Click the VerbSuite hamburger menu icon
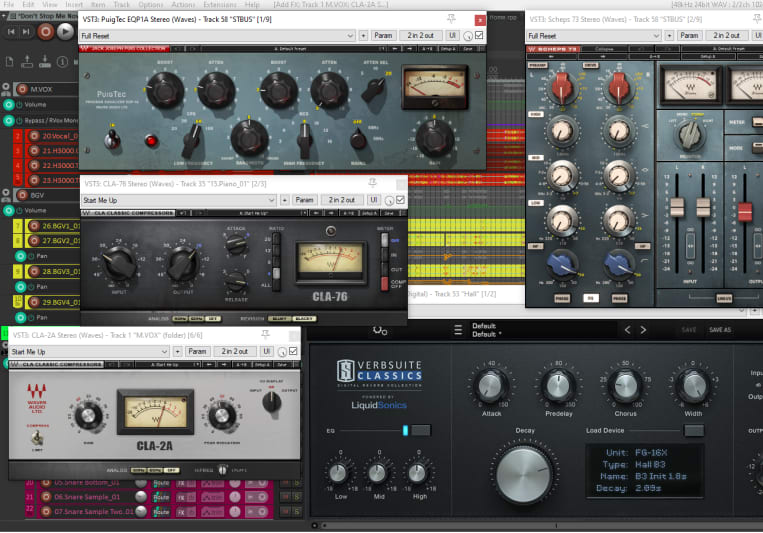The image size is (763, 533). click(458, 330)
